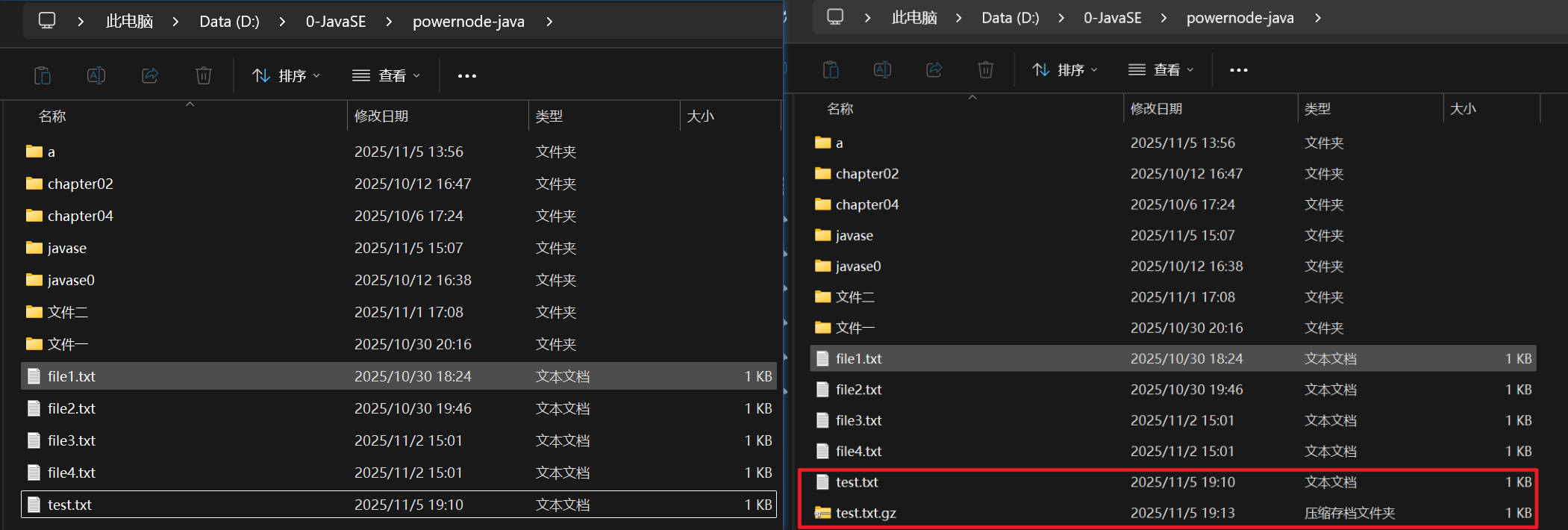This screenshot has width=1568, height=530.
Task: Click the rename icon in right window toolbar
Action: click(x=882, y=69)
